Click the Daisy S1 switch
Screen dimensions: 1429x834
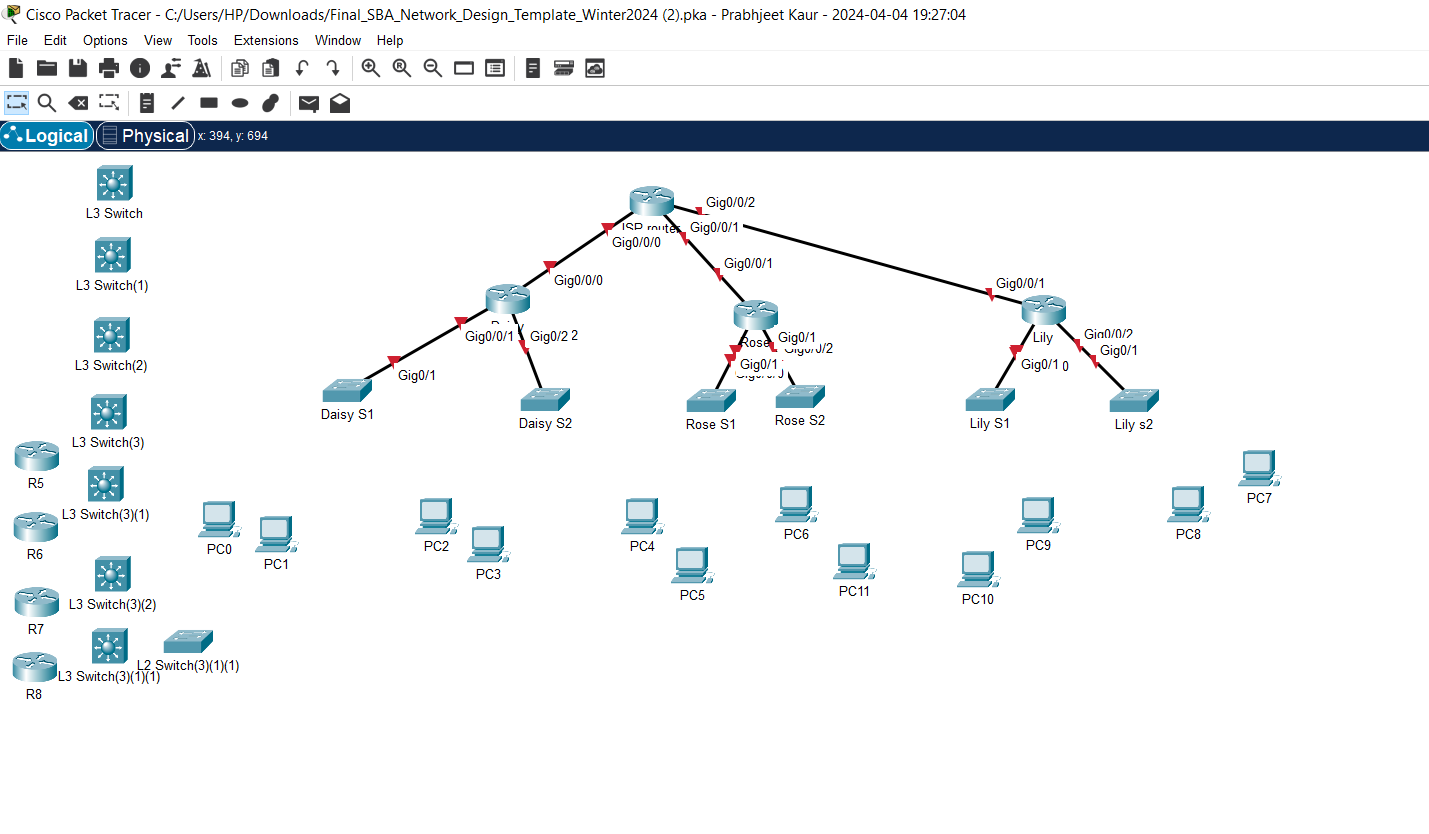pos(347,390)
